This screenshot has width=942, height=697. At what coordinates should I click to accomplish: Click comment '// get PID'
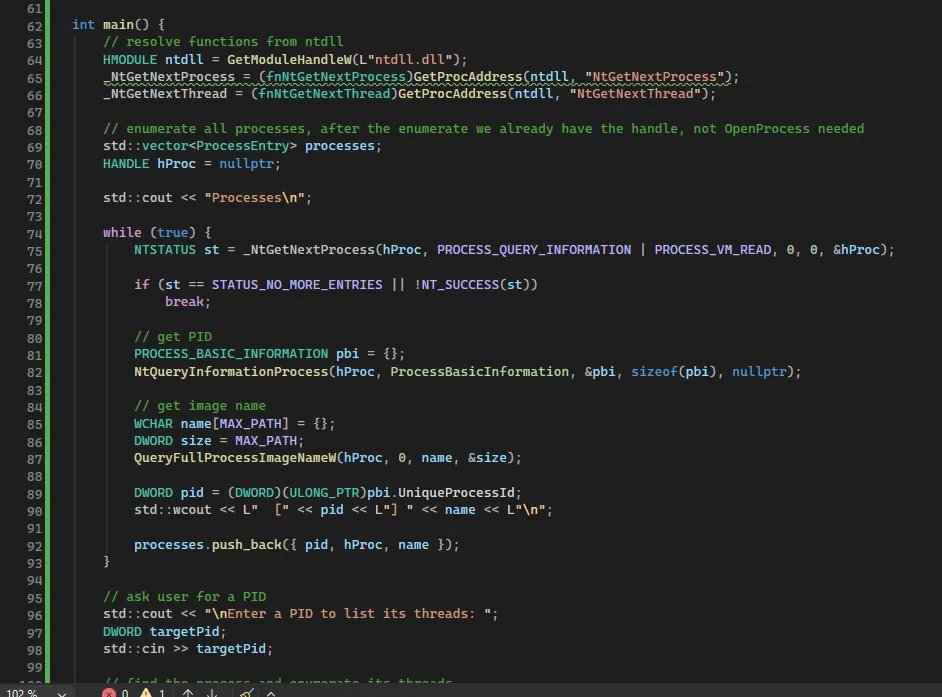coord(173,336)
